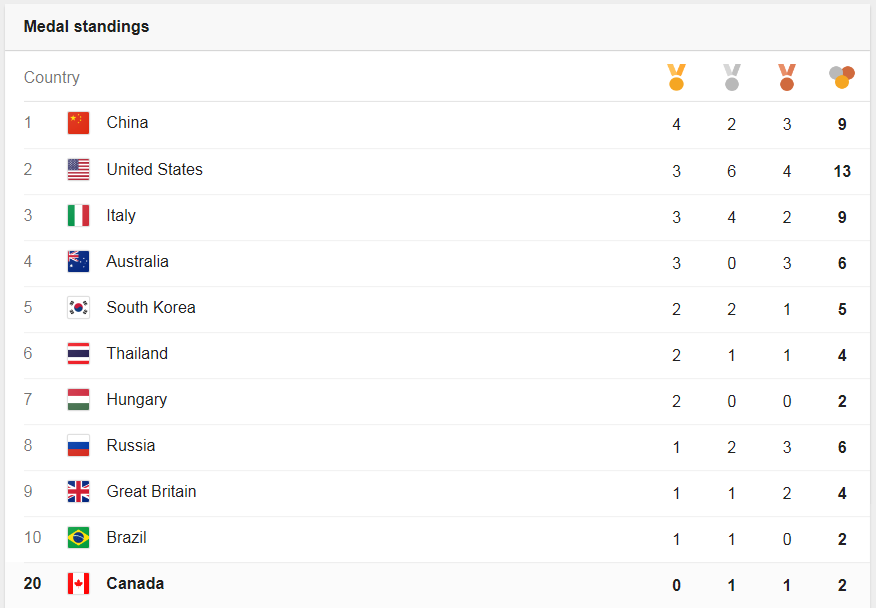Image resolution: width=876 pixels, height=608 pixels.
Task: Click the Canada flag icon
Action: 78,583
